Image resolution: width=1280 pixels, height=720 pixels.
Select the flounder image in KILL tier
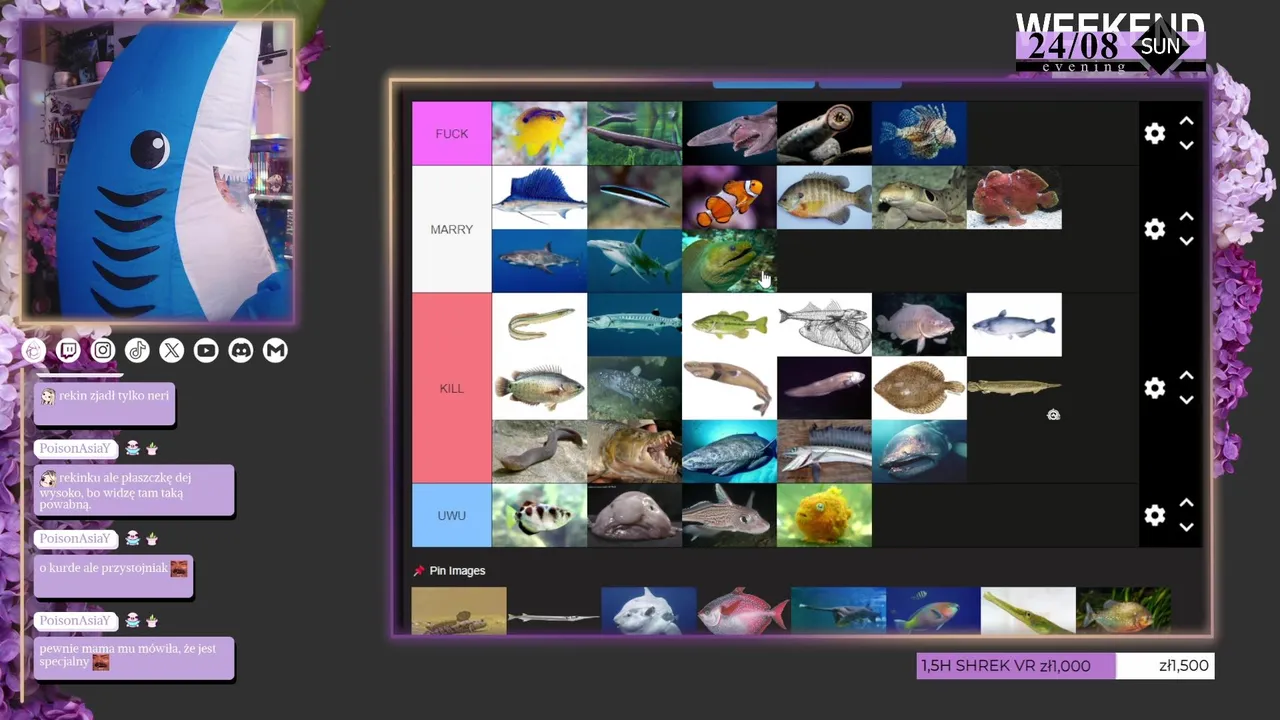pos(920,388)
